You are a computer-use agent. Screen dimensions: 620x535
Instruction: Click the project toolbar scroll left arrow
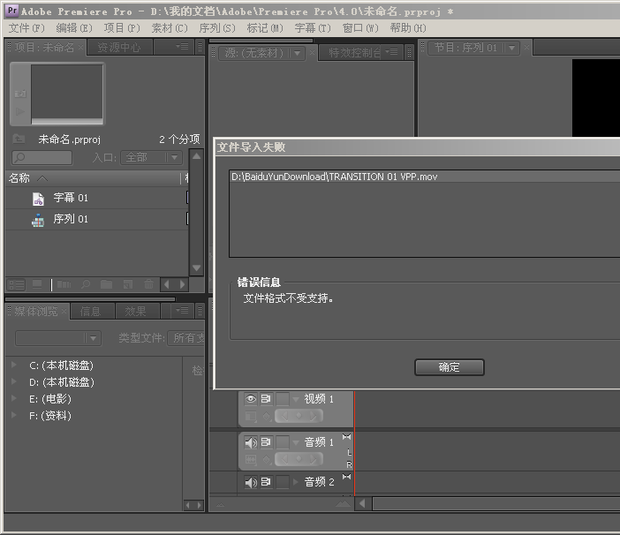point(166,285)
